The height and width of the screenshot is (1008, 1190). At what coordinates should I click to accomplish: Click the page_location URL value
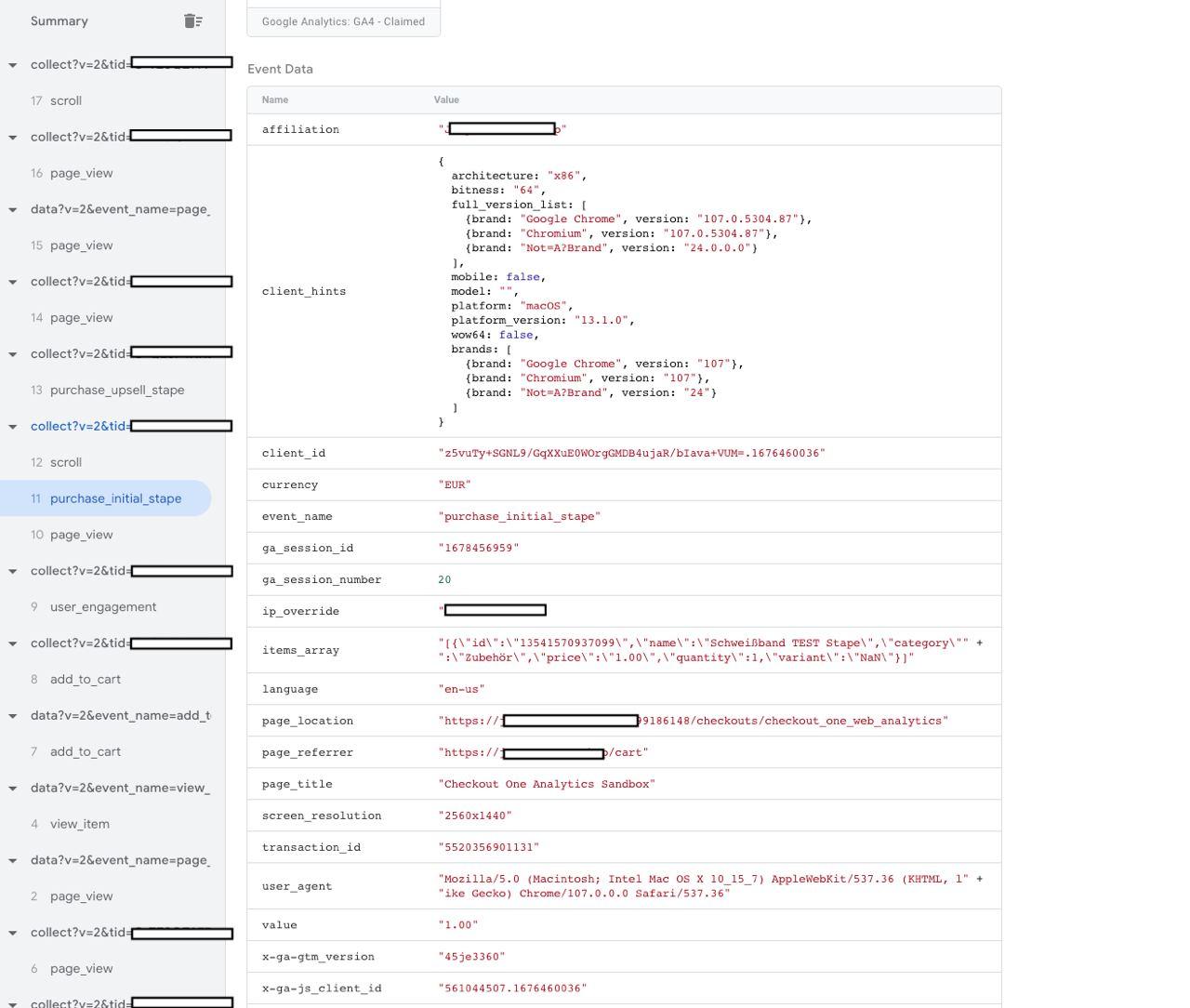(694, 721)
